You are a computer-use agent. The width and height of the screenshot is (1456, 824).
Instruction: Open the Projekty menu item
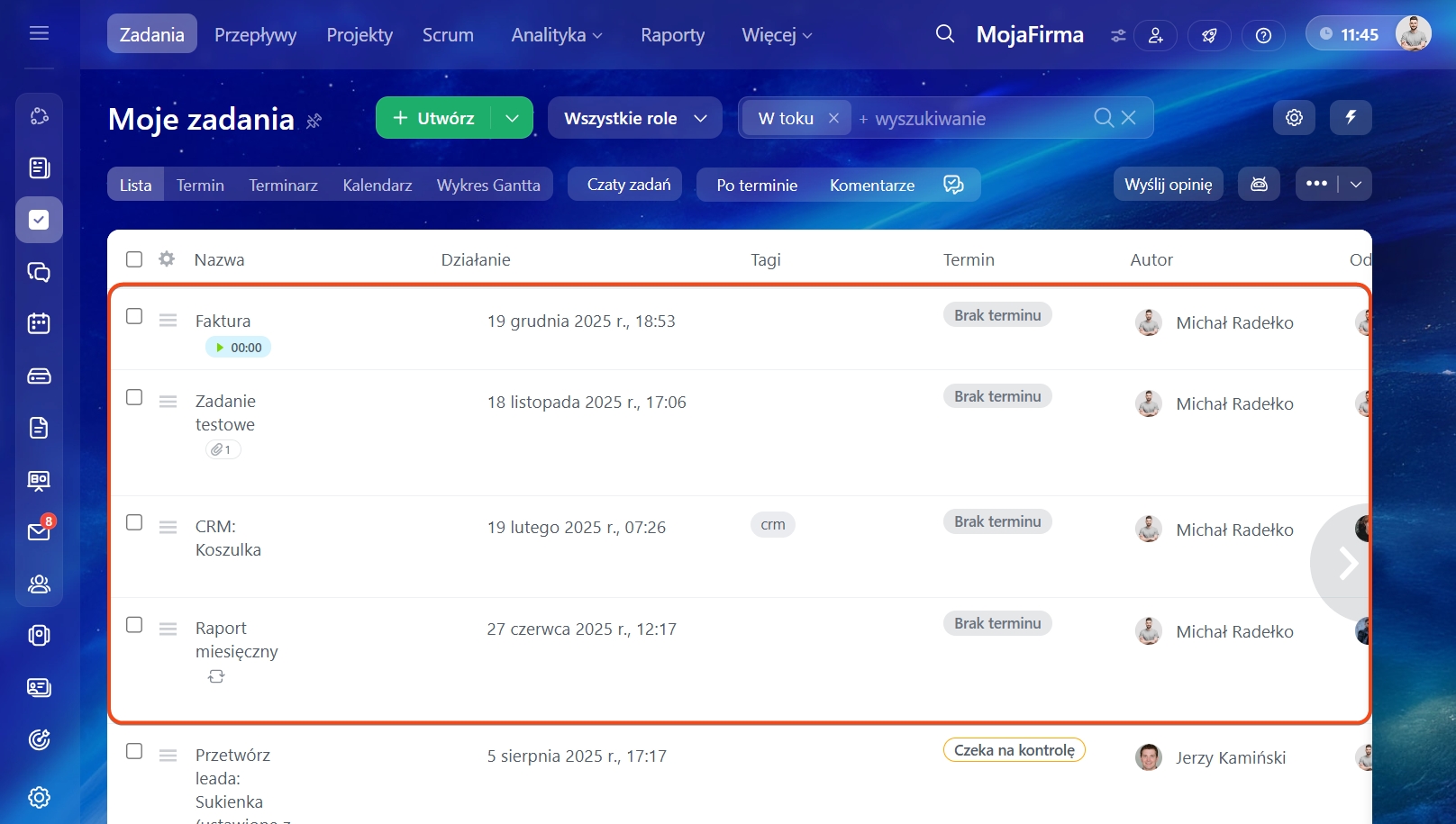point(359,35)
